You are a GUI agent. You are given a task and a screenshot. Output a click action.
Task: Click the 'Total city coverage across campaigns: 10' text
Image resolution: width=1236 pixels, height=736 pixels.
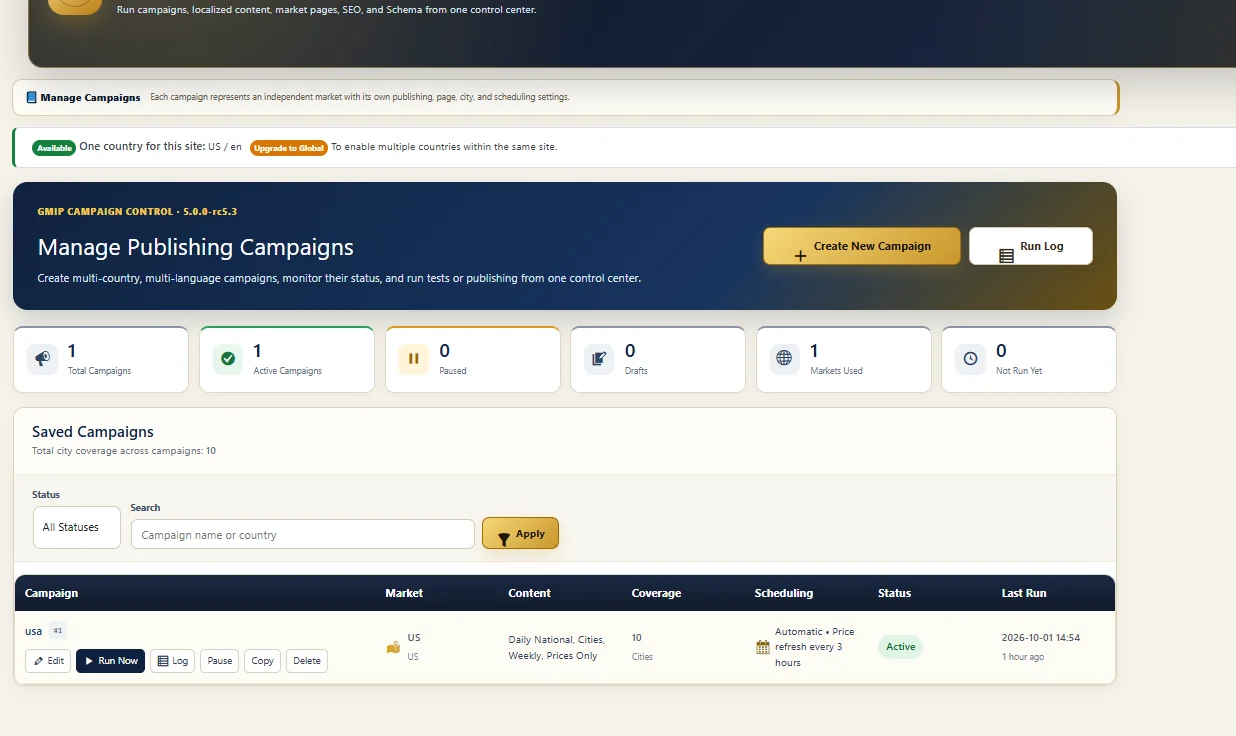coord(124,451)
